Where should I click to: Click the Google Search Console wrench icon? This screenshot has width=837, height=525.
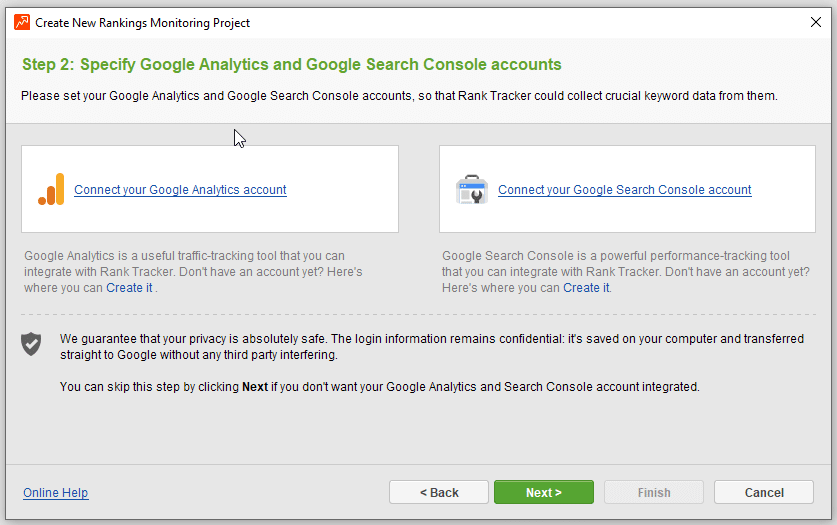[x=471, y=190]
